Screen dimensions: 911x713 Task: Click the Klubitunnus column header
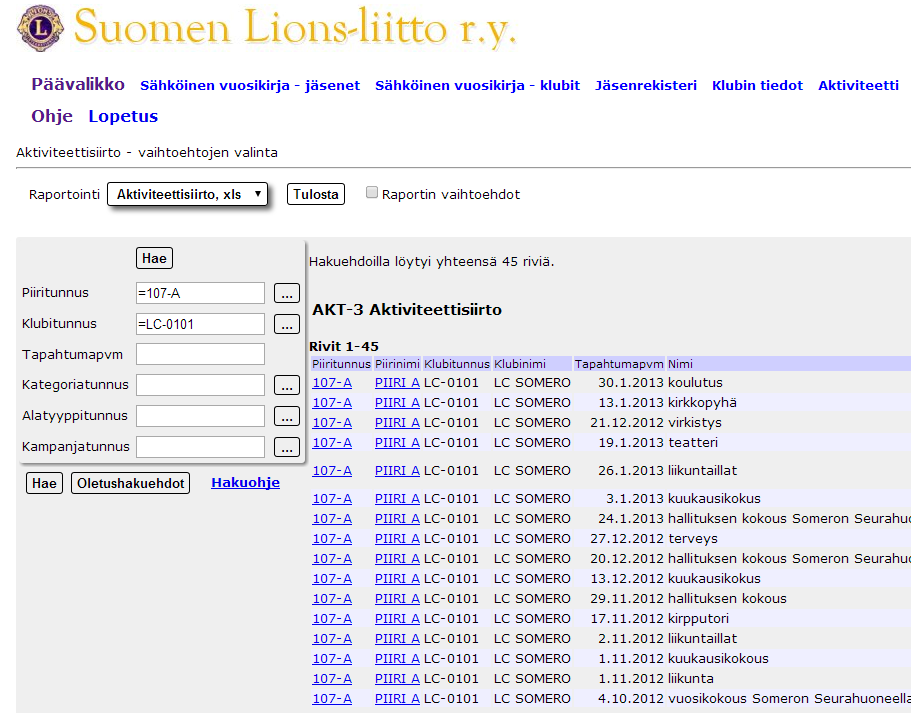(x=457, y=364)
